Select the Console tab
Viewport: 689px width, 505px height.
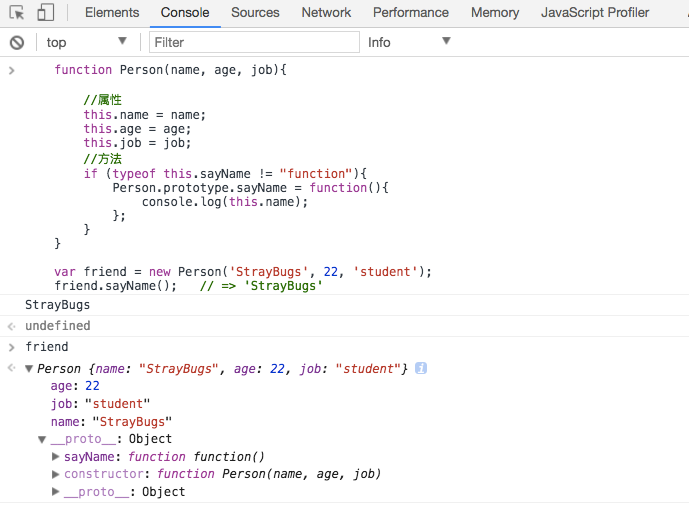coord(185,12)
